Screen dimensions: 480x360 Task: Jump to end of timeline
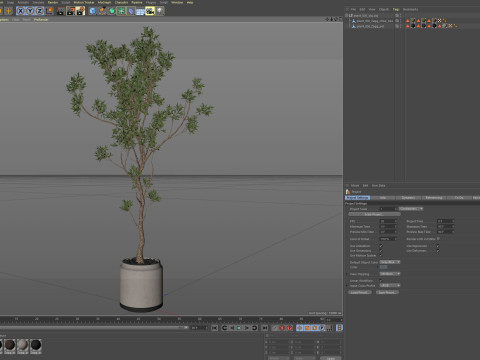click(264, 328)
